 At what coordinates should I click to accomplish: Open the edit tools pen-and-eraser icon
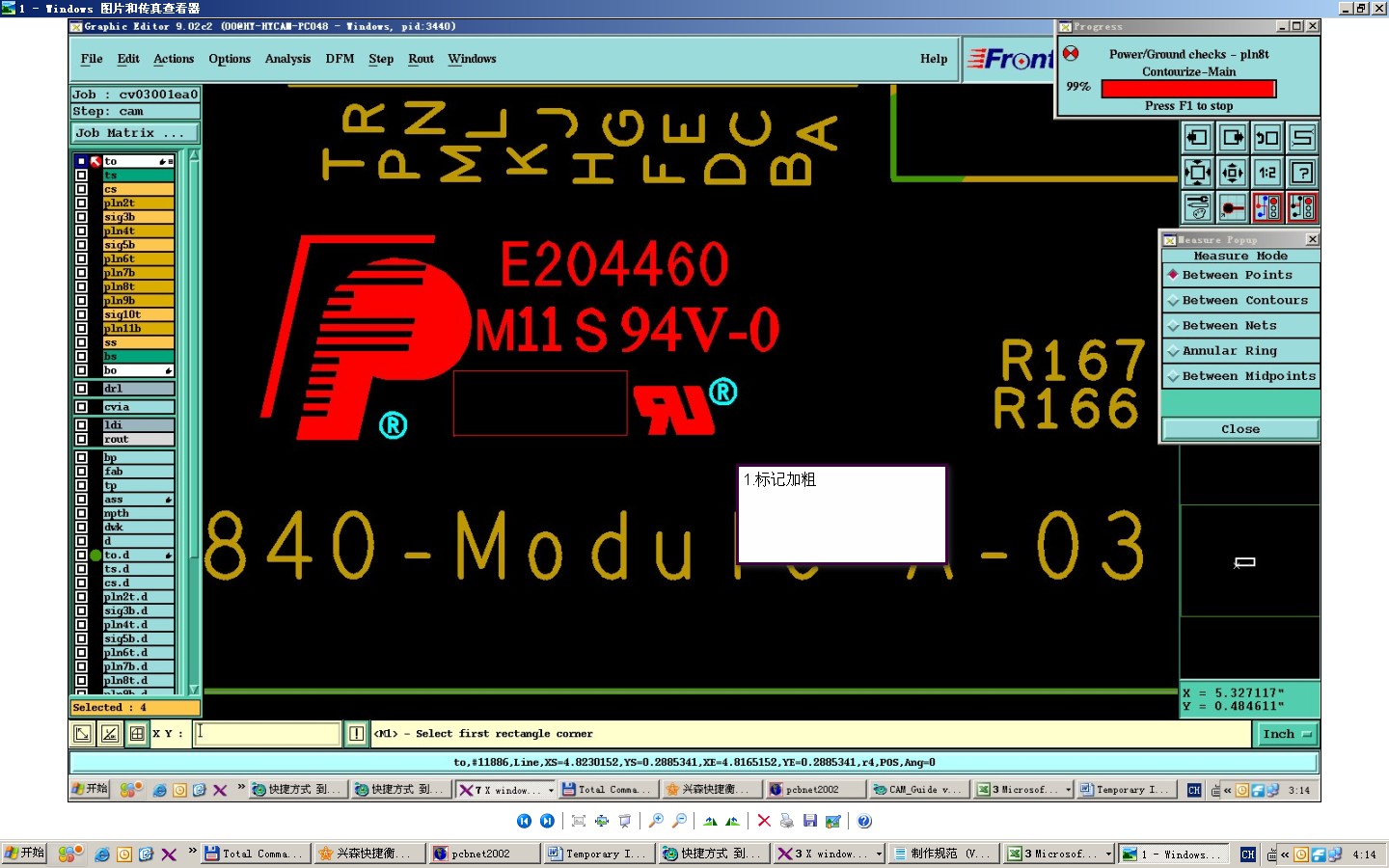point(1198,207)
